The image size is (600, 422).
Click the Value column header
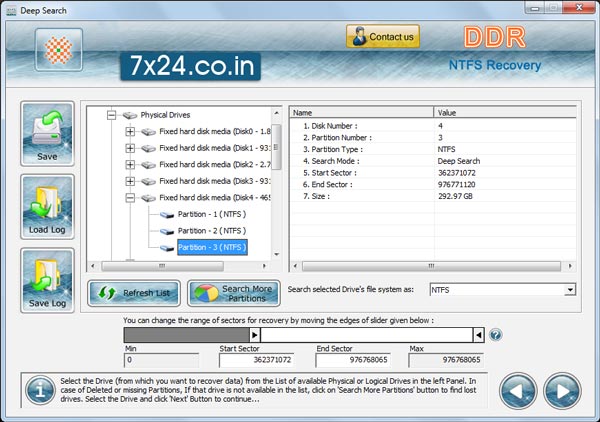pyautogui.click(x=505, y=112)
